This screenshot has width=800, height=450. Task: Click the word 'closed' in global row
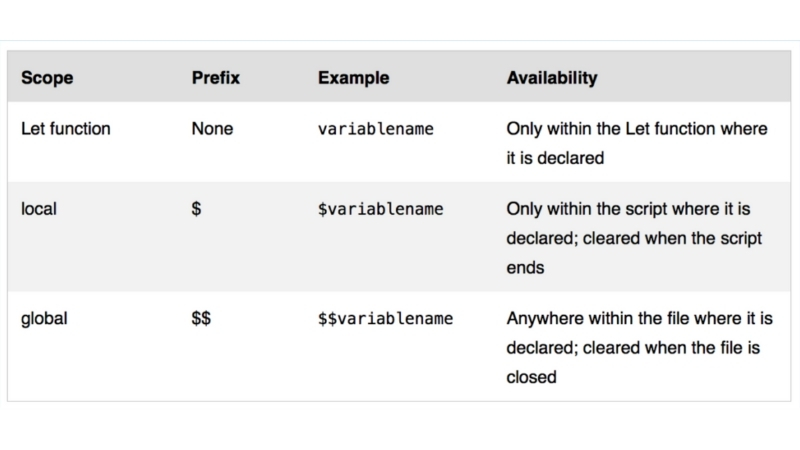click(531, 378)
